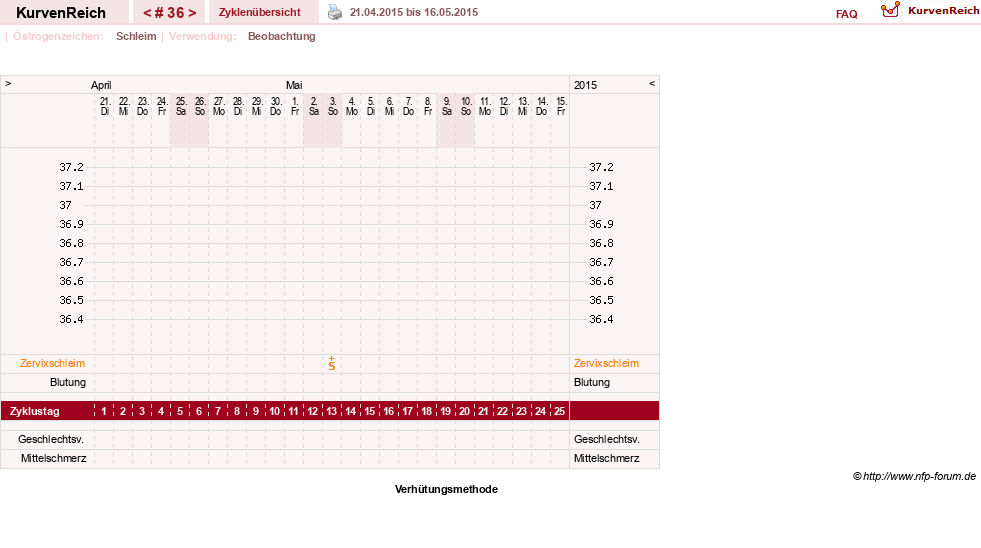Click the '<' expander next to 2015
981x548 pixels.
652,83
